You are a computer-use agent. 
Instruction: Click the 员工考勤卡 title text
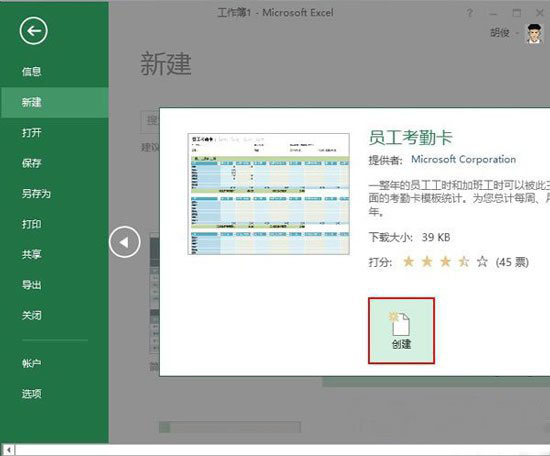(x=410, y=137)
